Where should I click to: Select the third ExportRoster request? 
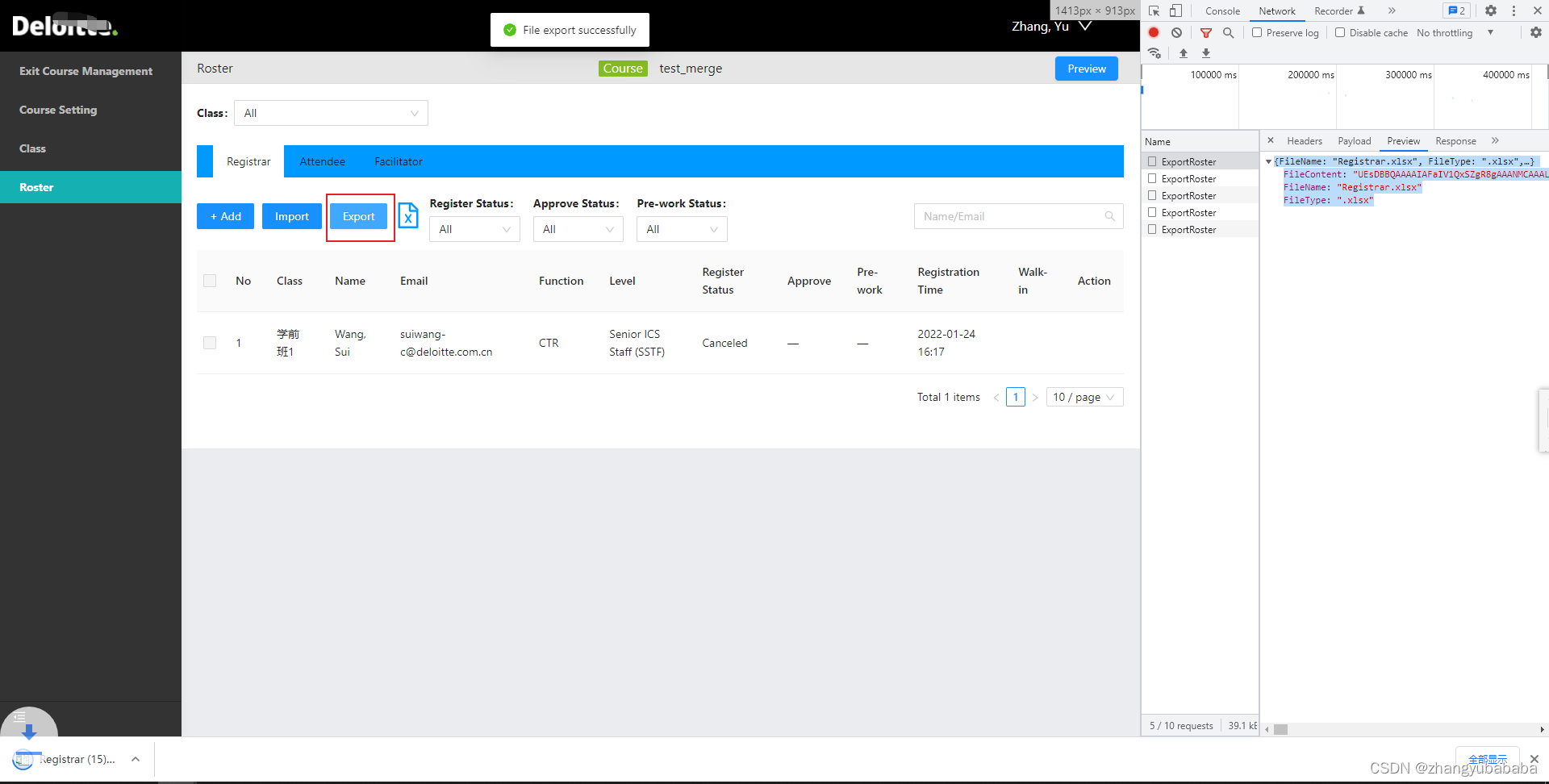(1200, 196)
